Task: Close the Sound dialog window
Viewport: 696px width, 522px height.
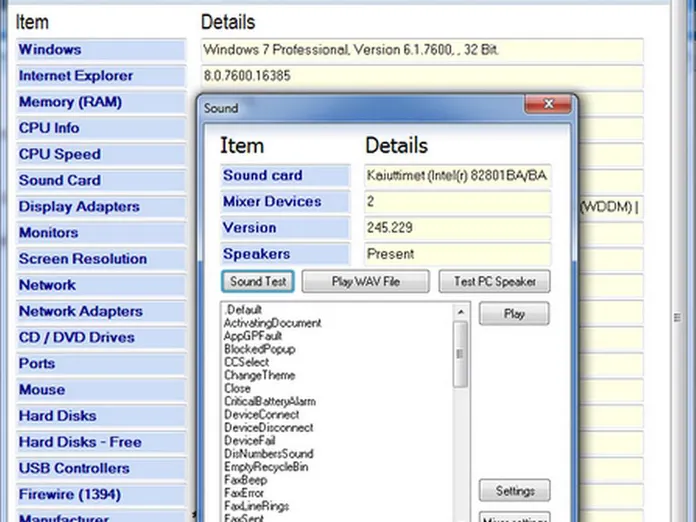Action: tap(548, 106)
